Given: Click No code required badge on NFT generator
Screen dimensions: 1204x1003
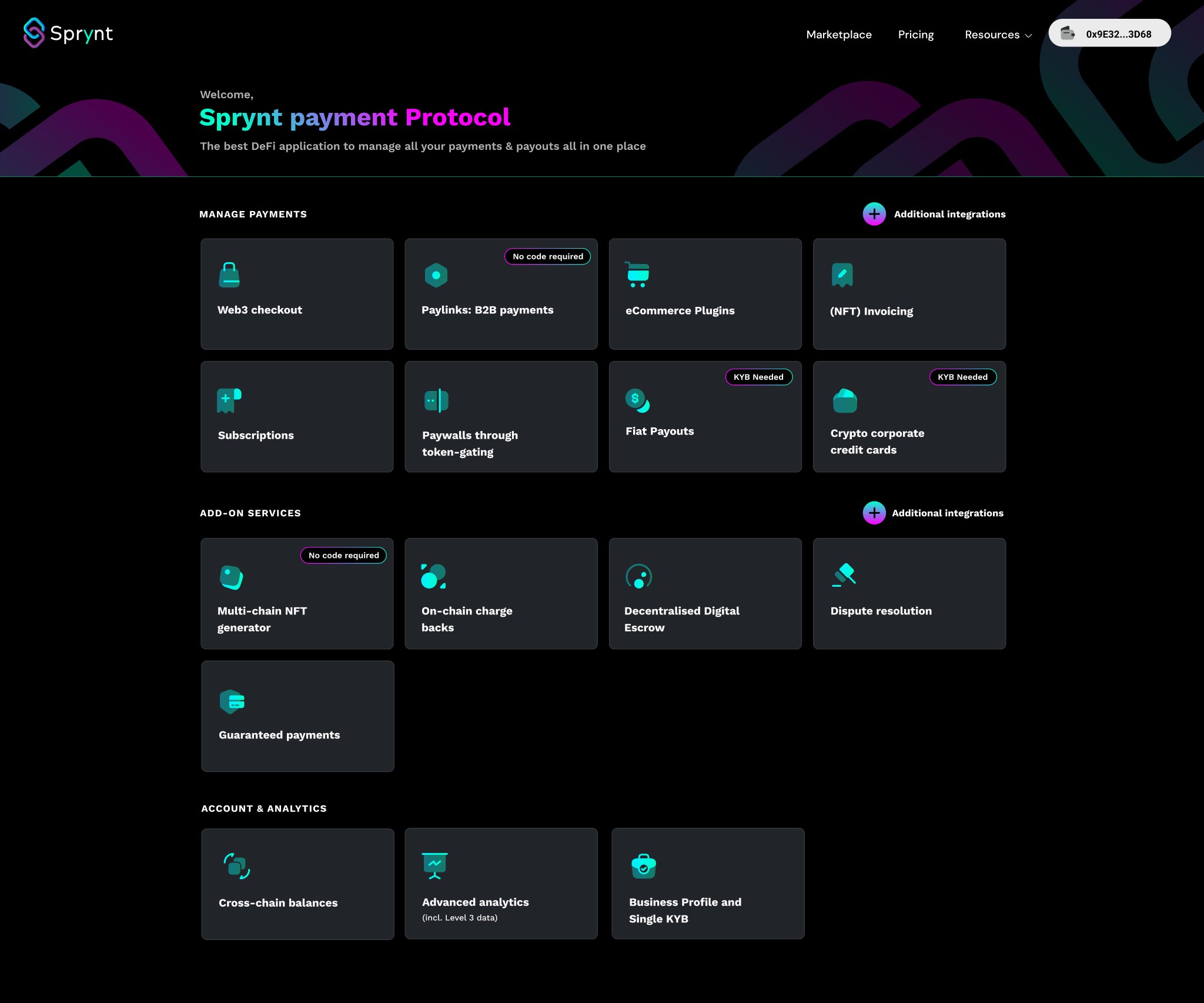Looking at the screenshot, I should 344,555.
